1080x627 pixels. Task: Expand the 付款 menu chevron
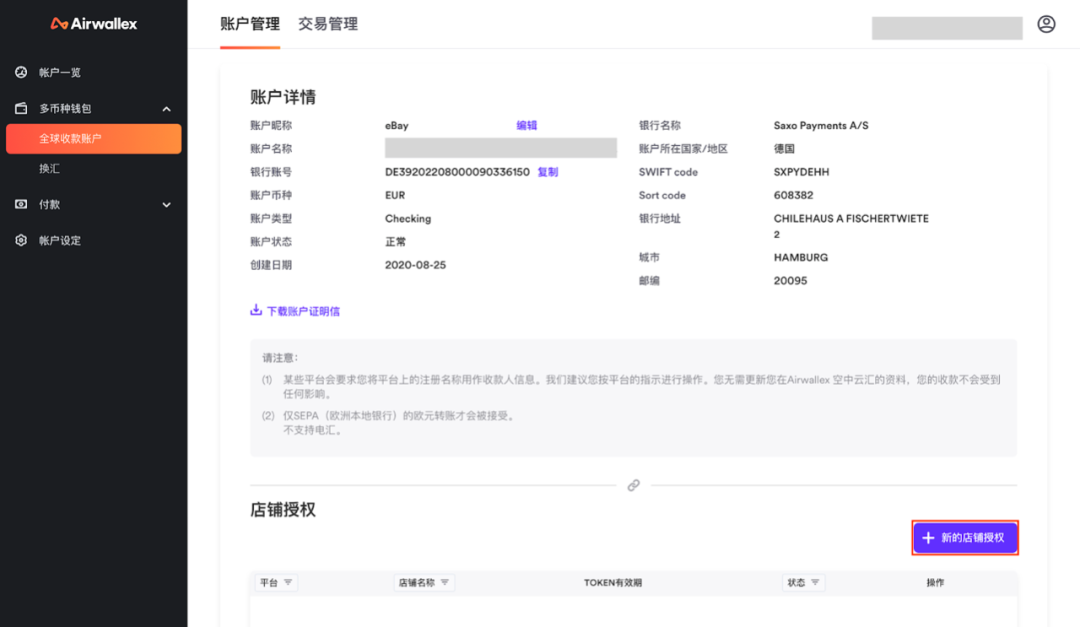(x=166, y=205)
